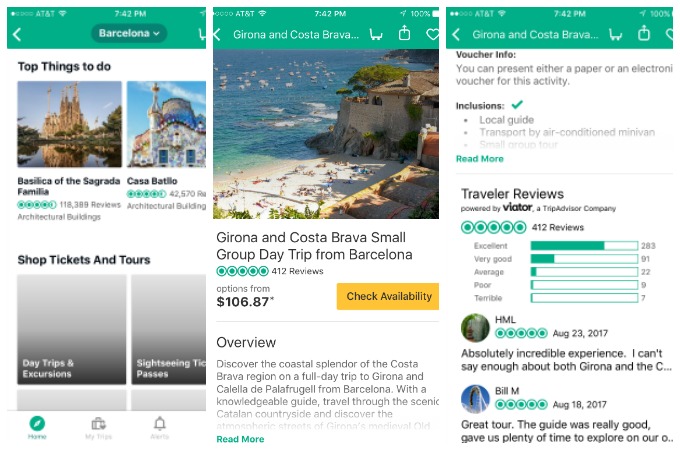Viewport: 680px width, 450px height.
Task: Expand Inclusions with Read More link
Action: coord(480,159)
